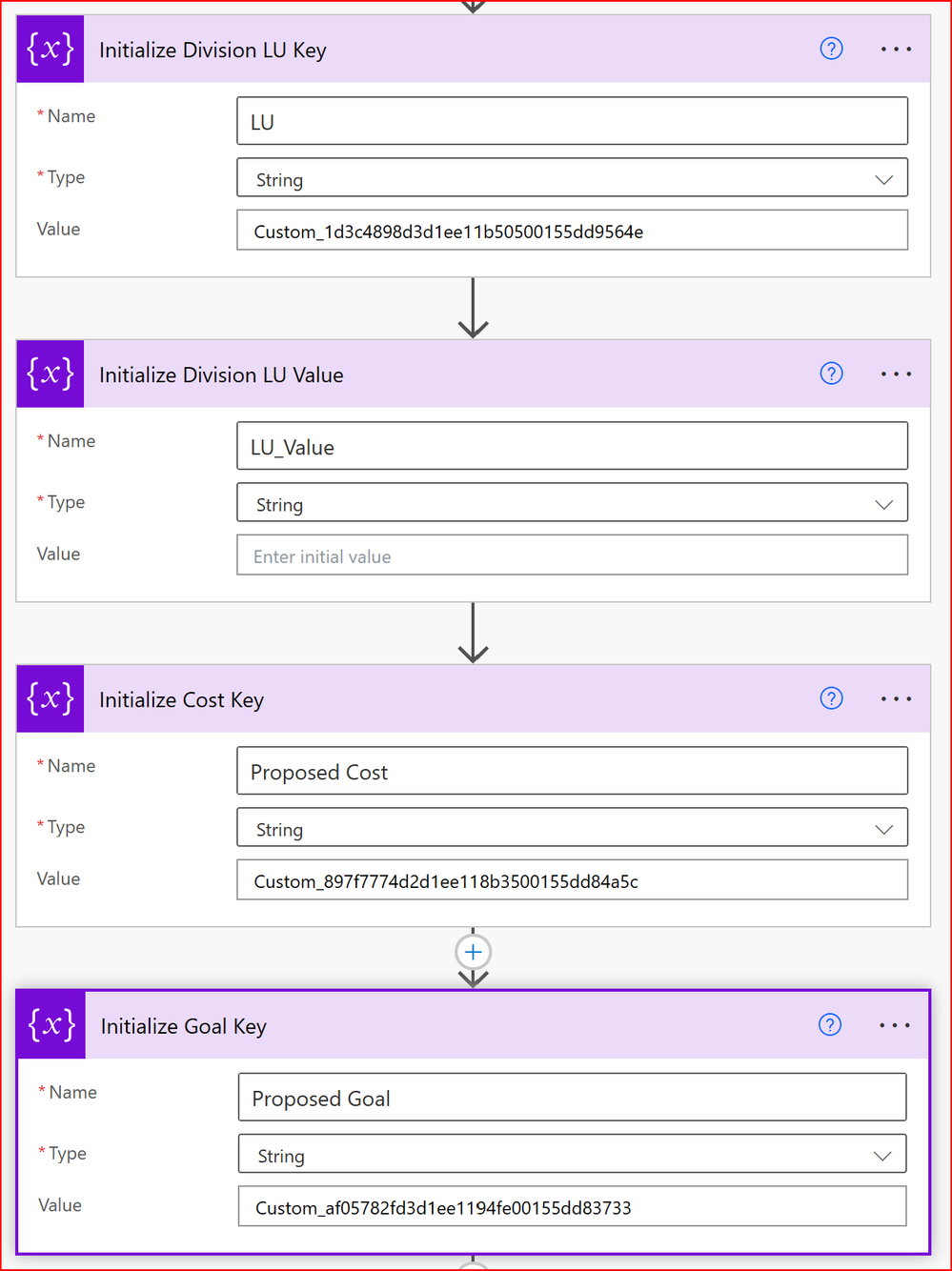Viewport: 952px width, 1271px height.
Task: Open ellipsis menu of Initialize Goal Key
Action: click(895, 1026)
